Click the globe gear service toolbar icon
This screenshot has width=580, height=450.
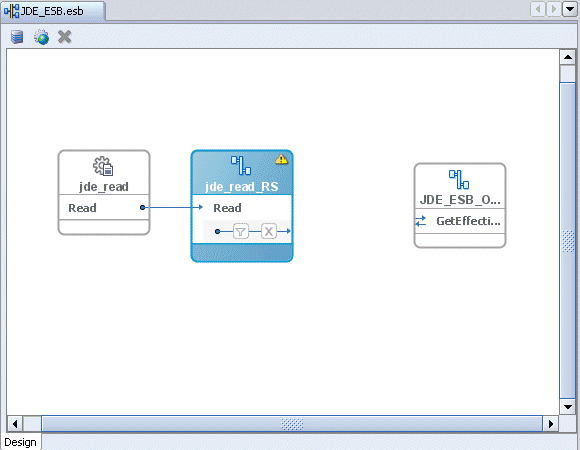[x=41, y=37]
